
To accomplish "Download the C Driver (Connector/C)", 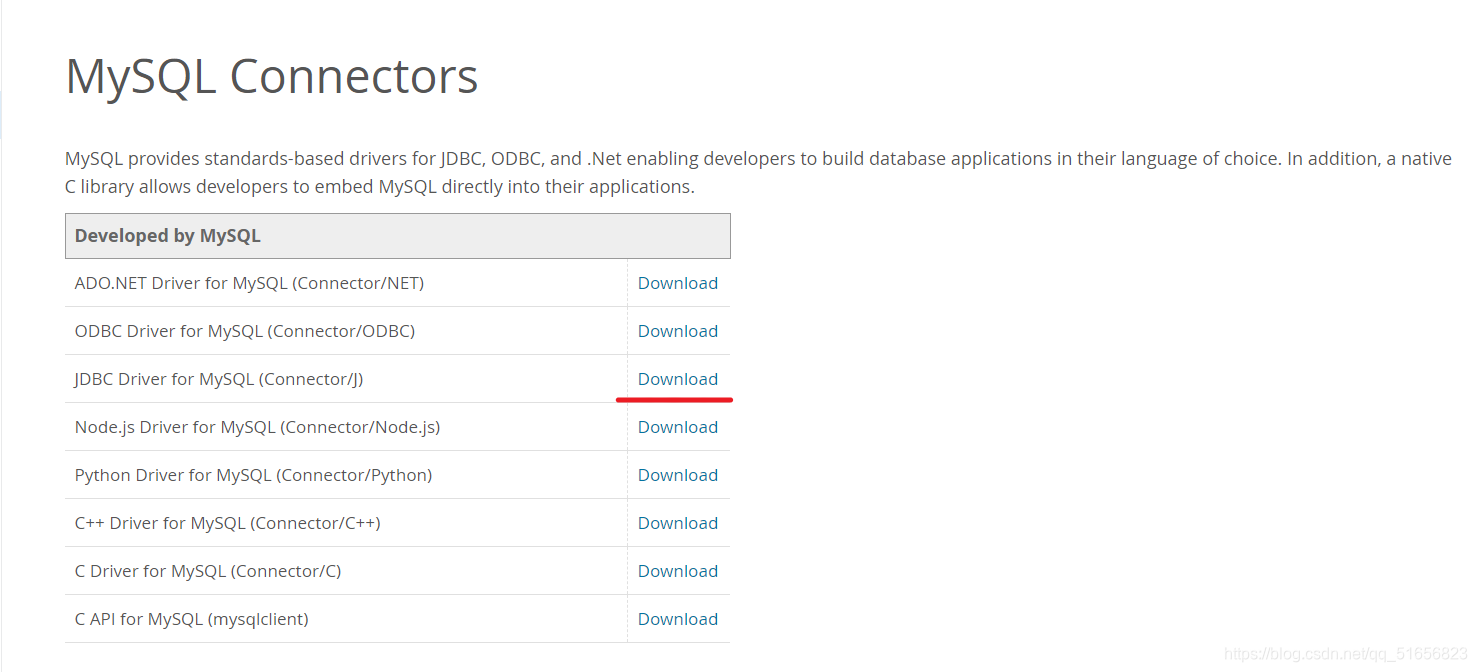I will click(x=678, y=571).
